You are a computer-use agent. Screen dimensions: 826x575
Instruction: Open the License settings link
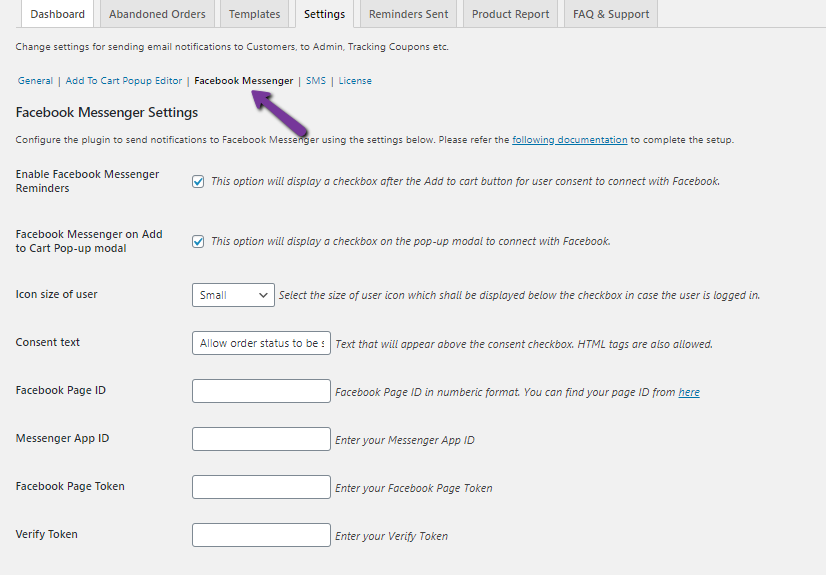click(x=355, y=81)
